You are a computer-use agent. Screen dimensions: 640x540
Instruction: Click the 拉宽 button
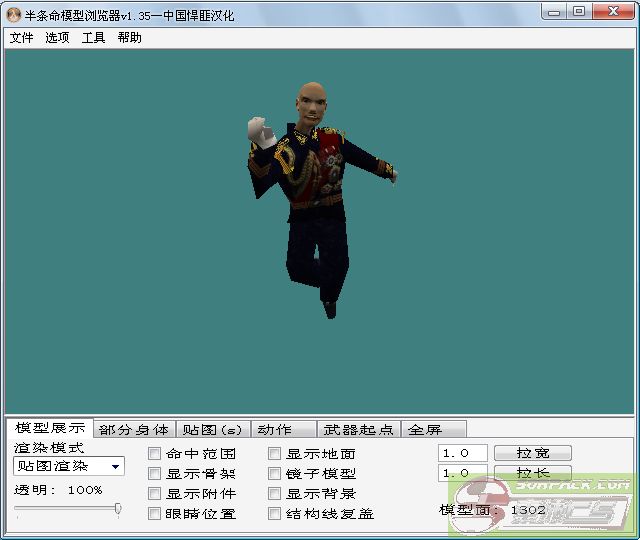[530, 453]
